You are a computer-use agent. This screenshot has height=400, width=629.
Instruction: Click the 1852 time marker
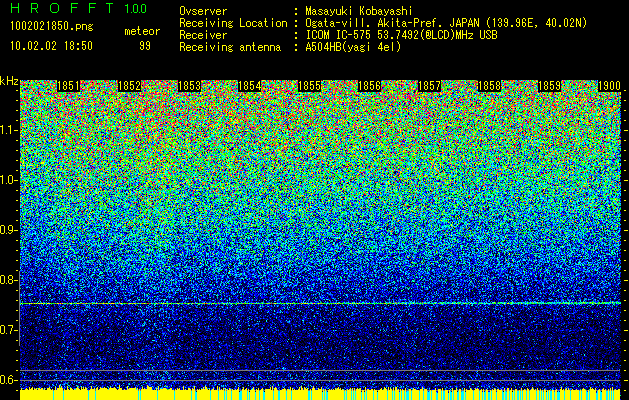[129, 86]
